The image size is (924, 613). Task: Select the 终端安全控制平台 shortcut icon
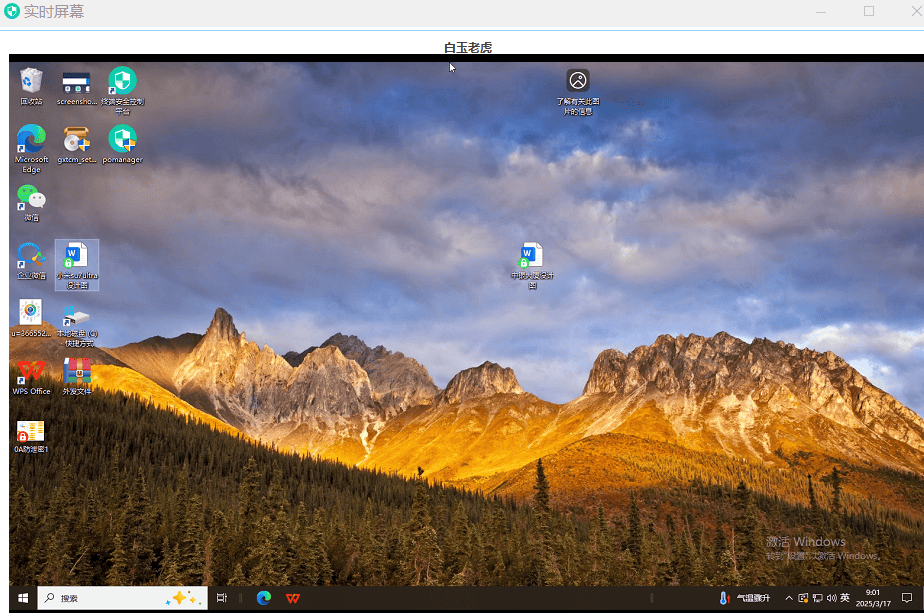click(x=122, y=81)
